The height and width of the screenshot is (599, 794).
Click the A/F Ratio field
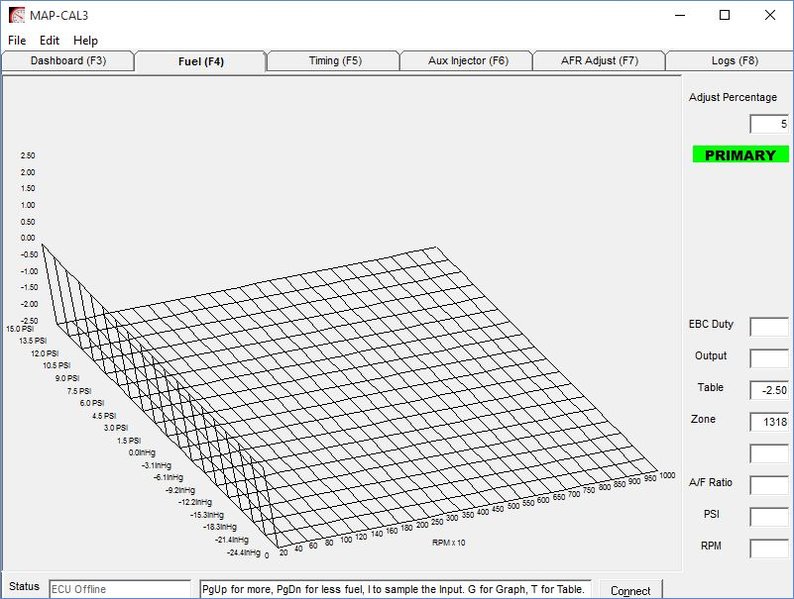coord(769,485)
